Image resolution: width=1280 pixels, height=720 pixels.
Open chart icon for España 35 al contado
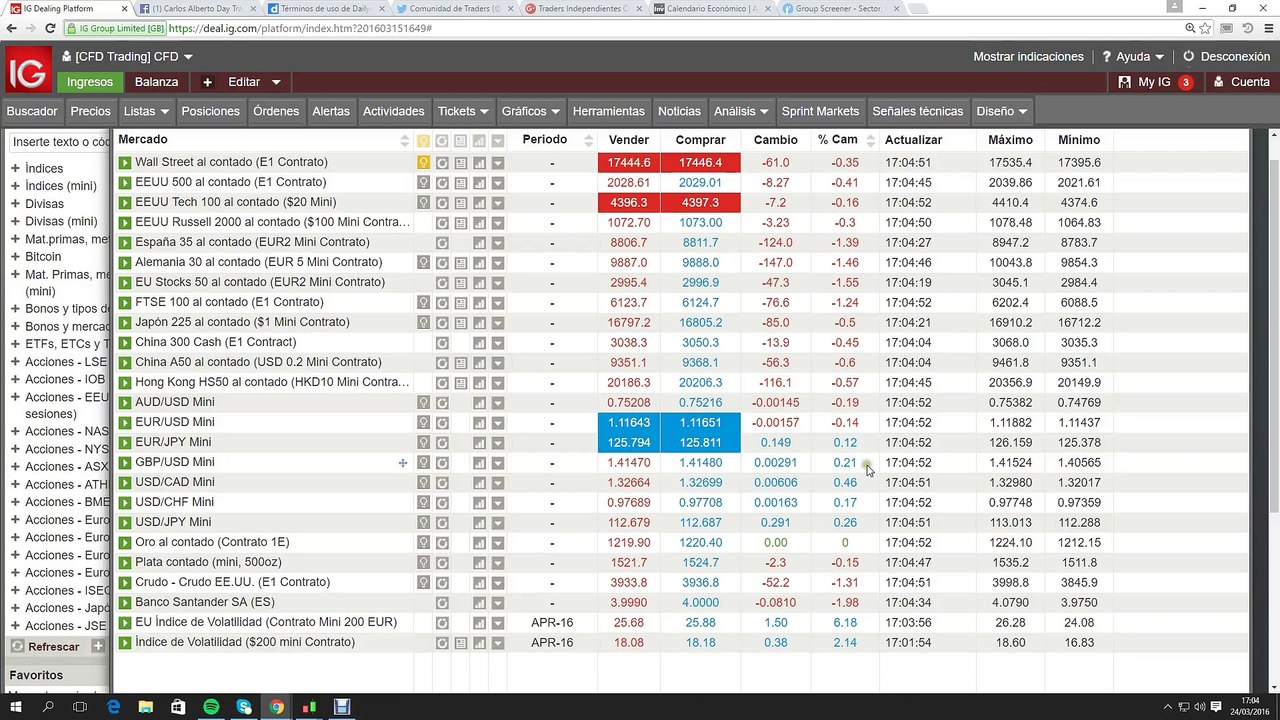[479, 242]
